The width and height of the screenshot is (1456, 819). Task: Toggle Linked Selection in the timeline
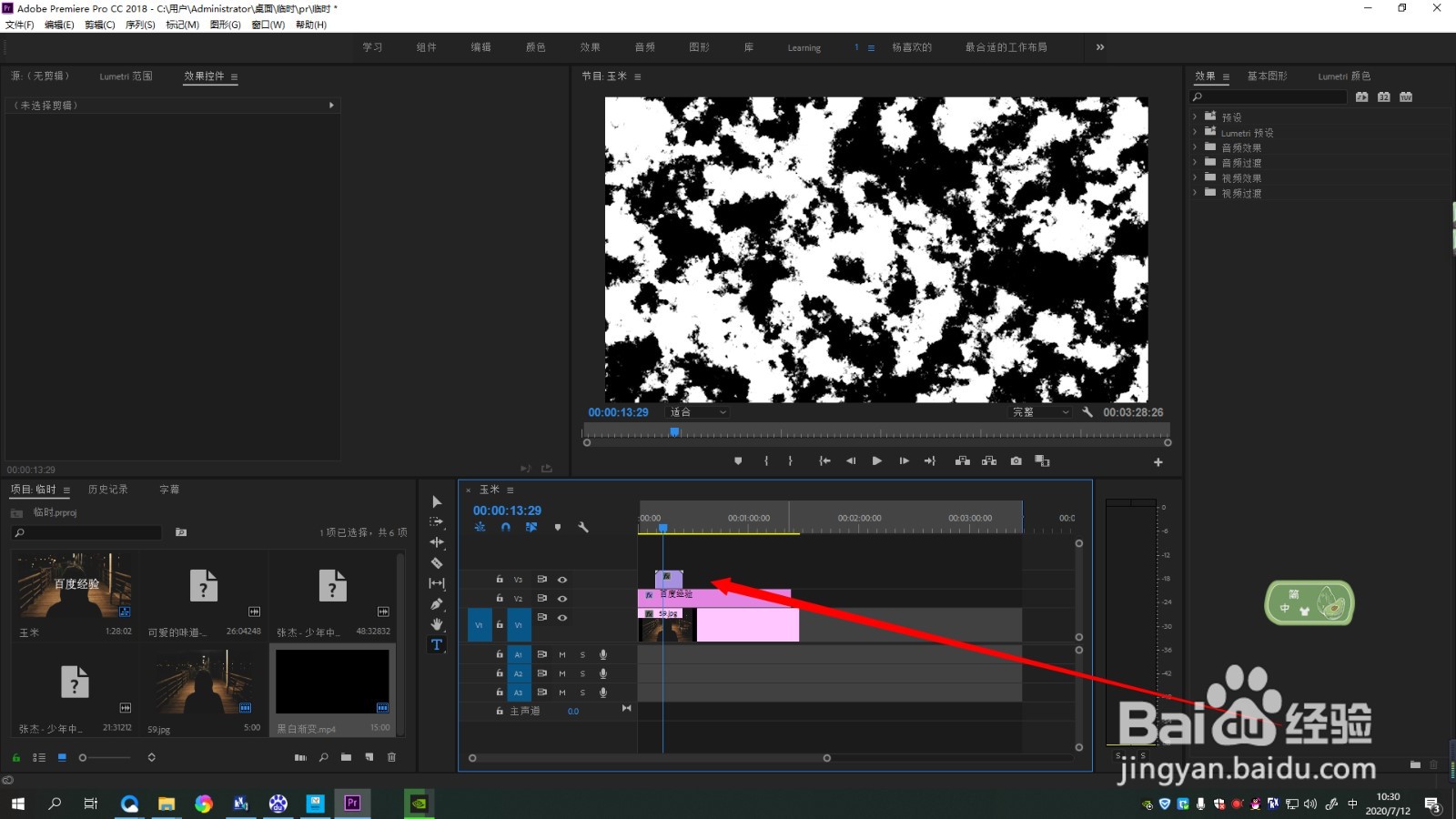531,527
